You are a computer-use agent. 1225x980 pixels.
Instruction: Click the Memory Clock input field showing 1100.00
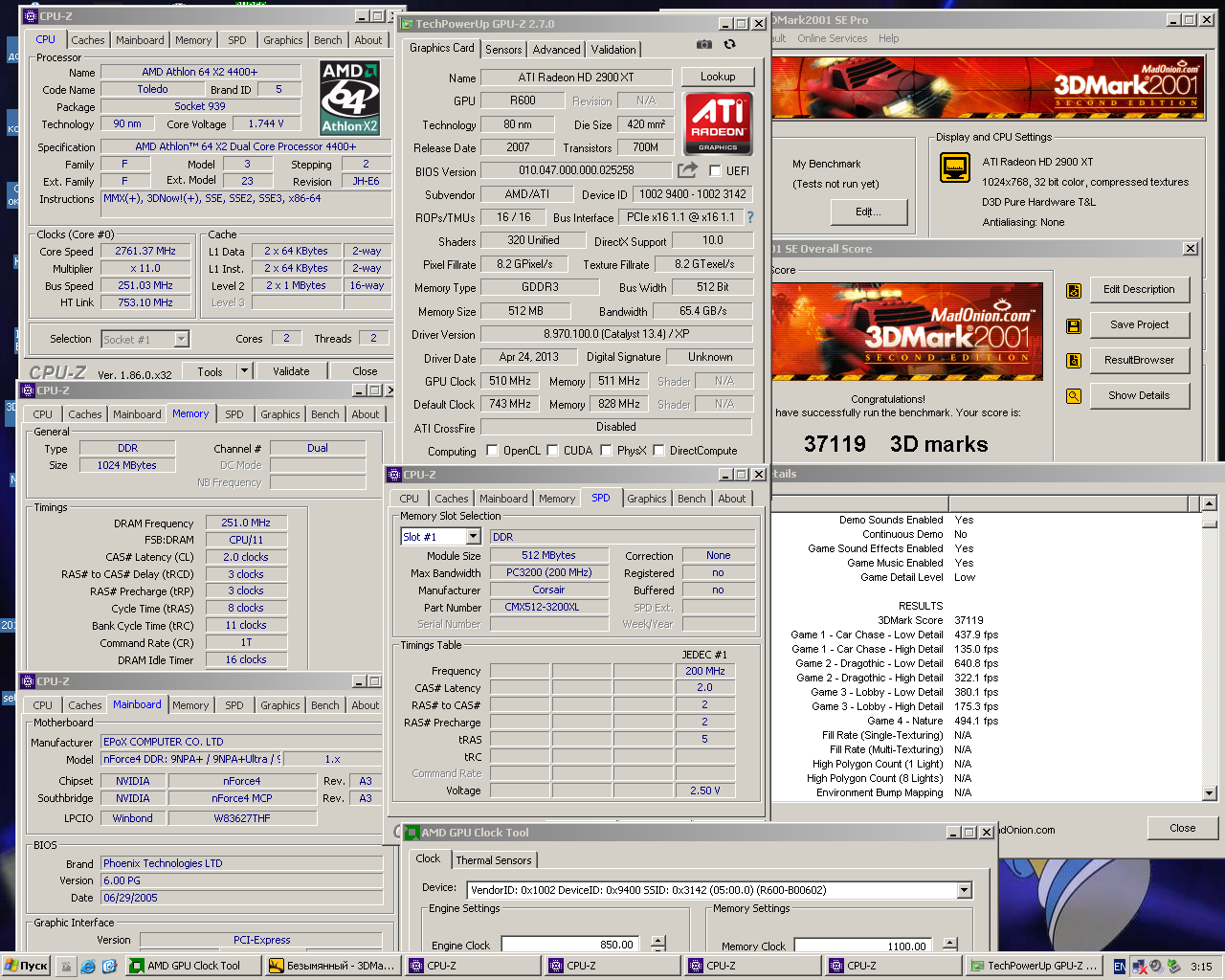point(865,946)
